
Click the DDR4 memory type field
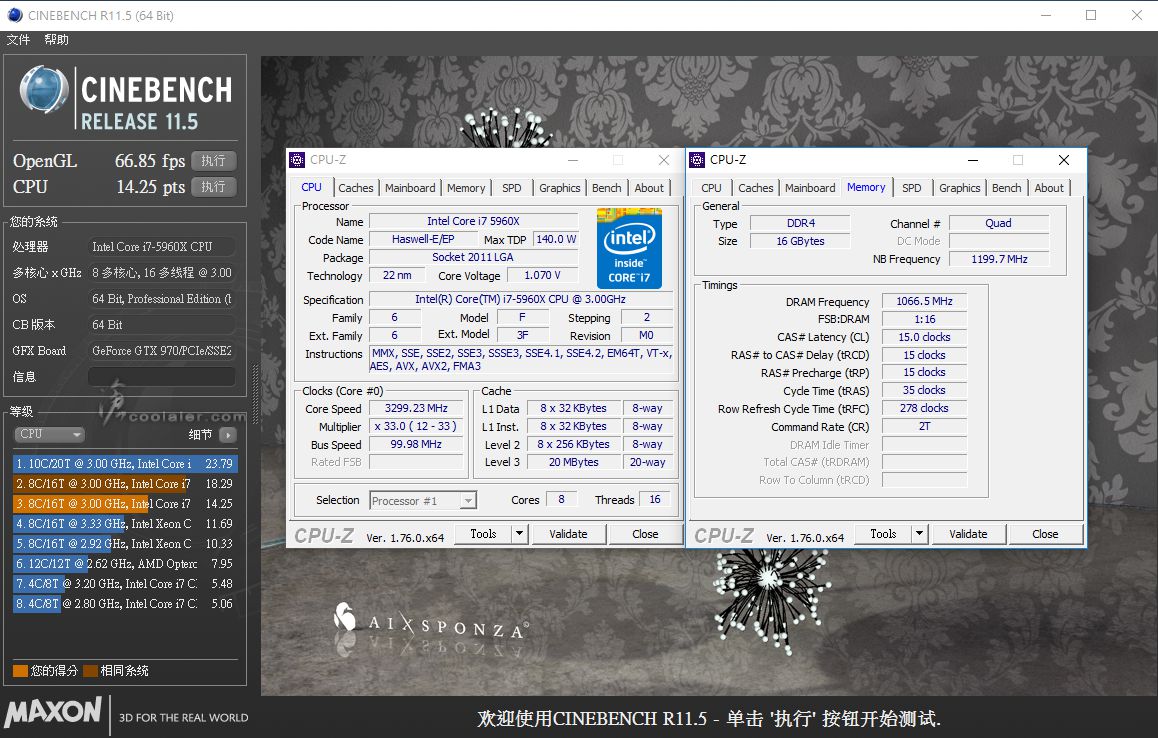[x=801, y=223]
